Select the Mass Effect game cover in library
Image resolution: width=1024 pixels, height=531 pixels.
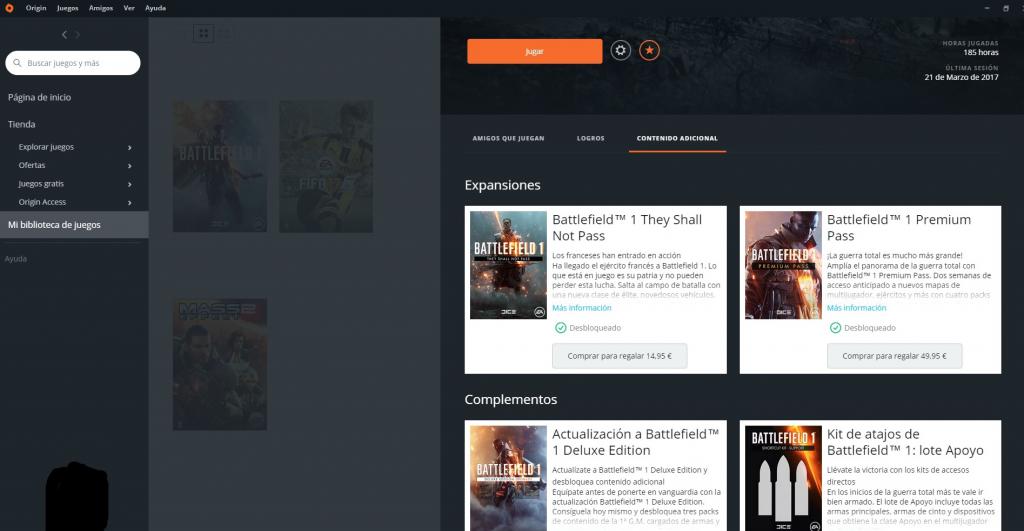click(219, 364)
